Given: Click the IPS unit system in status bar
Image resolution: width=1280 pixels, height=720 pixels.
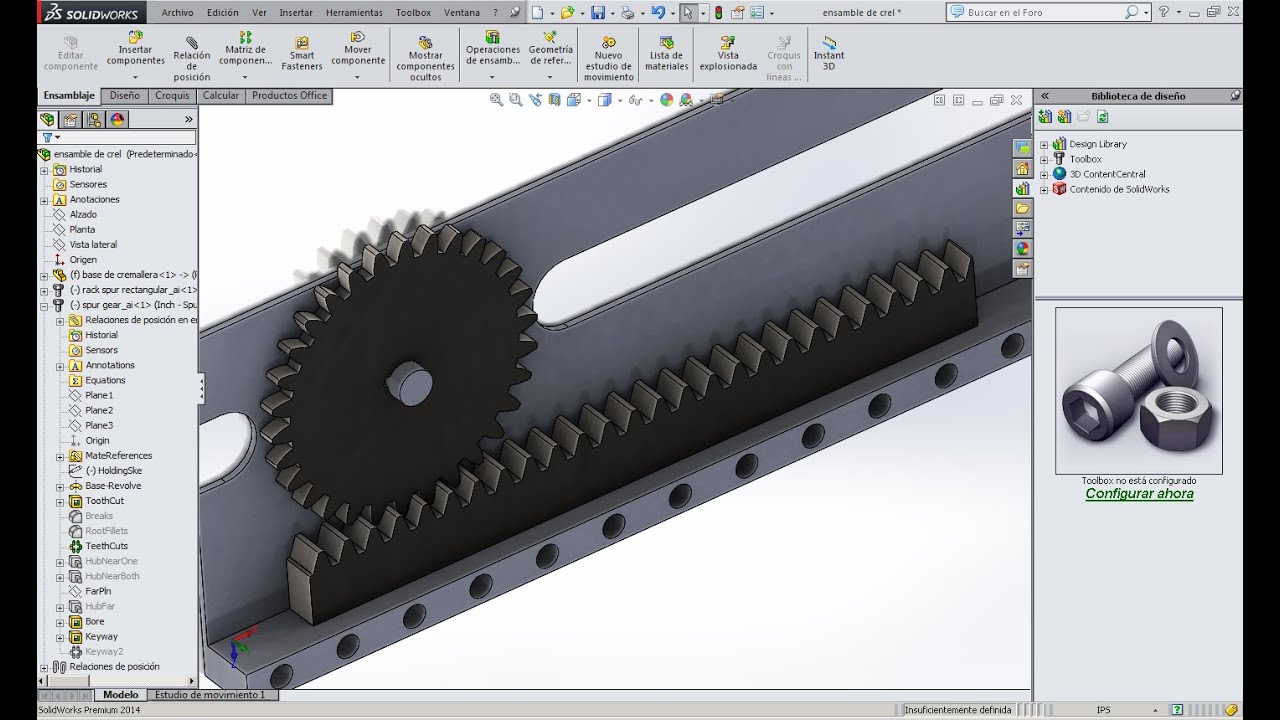Looking at the screenshot, I should tap(1103, 710).
